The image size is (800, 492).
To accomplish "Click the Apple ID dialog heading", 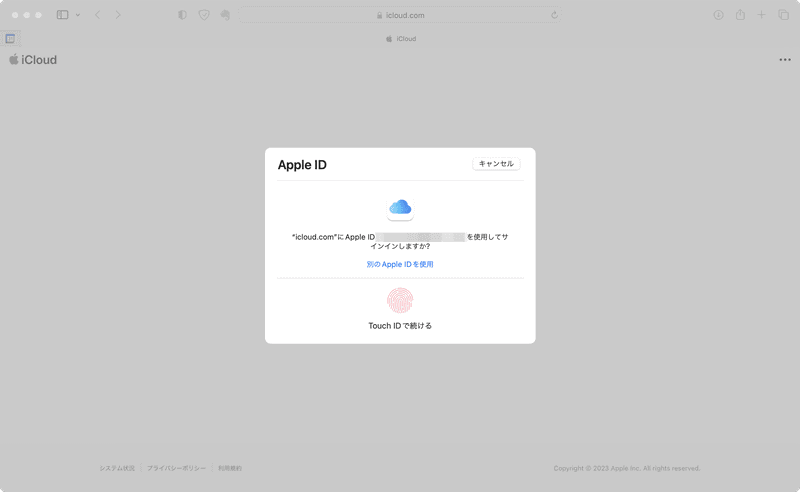I will (x=302, y=165).
